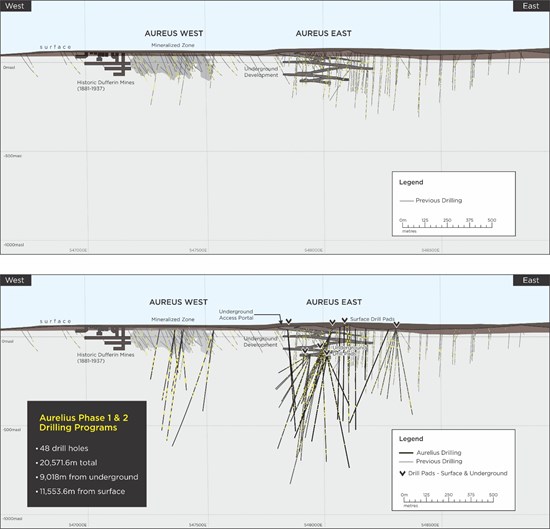Click the 9,018m from underground bullet
Image resolution: width=550 pixels, height=529 pixels.
(87, 477)
